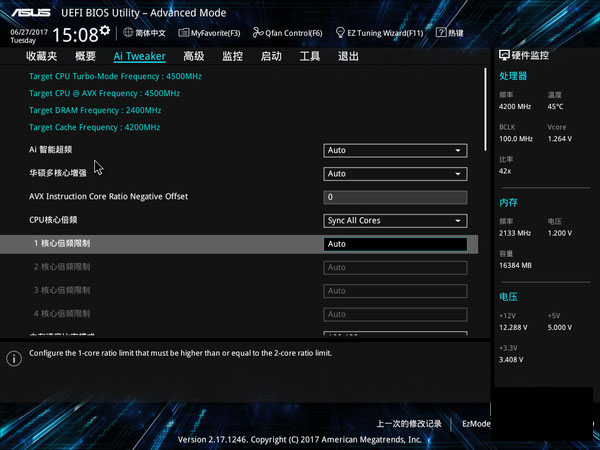Click Target DRAM Frequency : 2400MHz text
This screenshot has width=600, height=450.
[x=95, y=110]
